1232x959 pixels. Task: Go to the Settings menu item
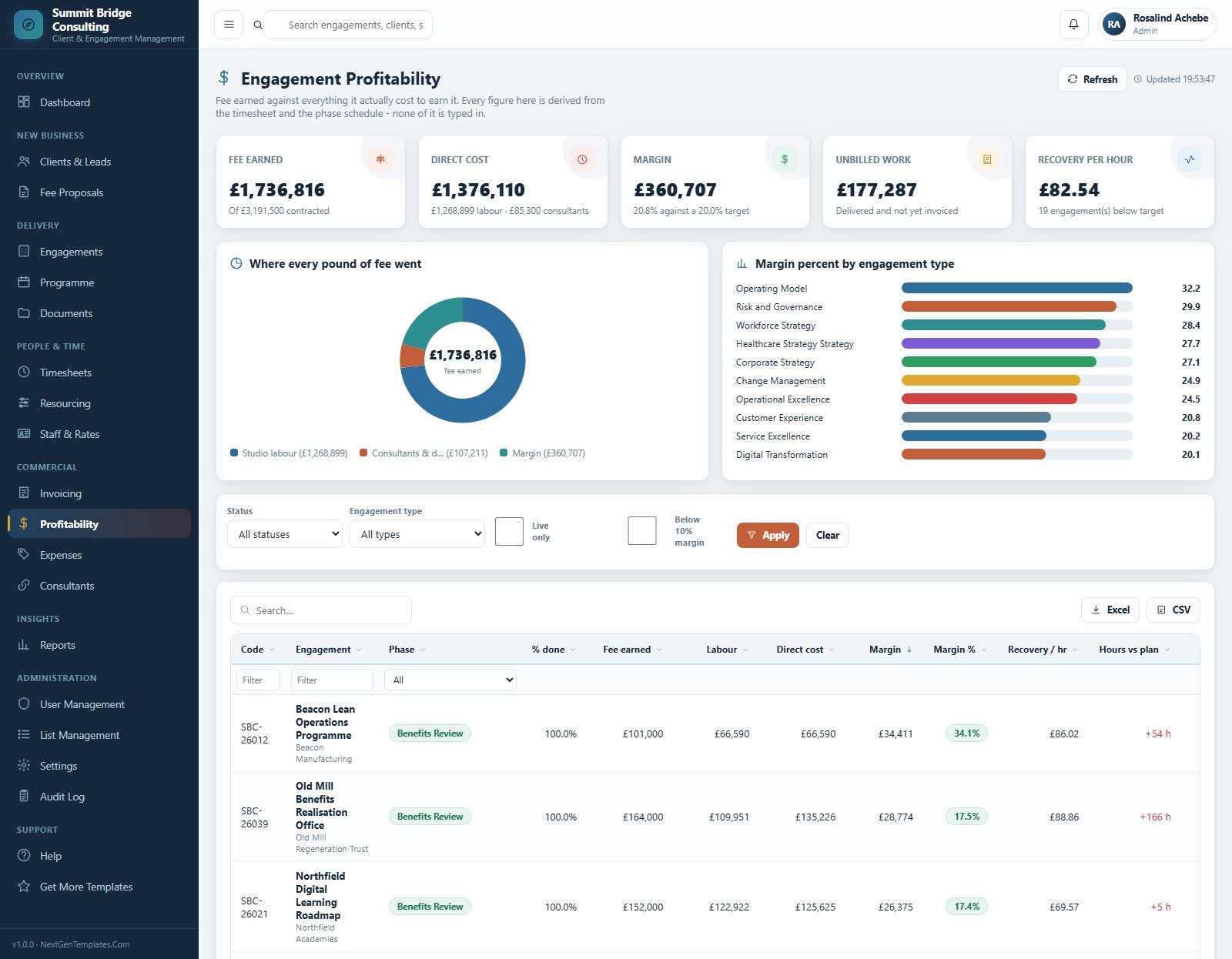pos(99,766)
